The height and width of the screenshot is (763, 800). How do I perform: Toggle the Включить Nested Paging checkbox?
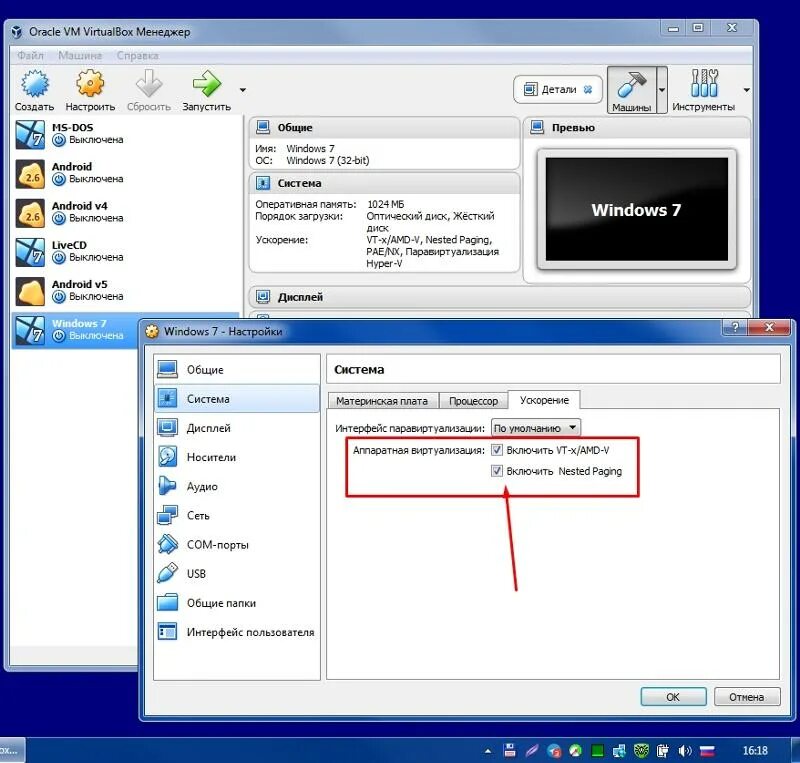[496, 471]
